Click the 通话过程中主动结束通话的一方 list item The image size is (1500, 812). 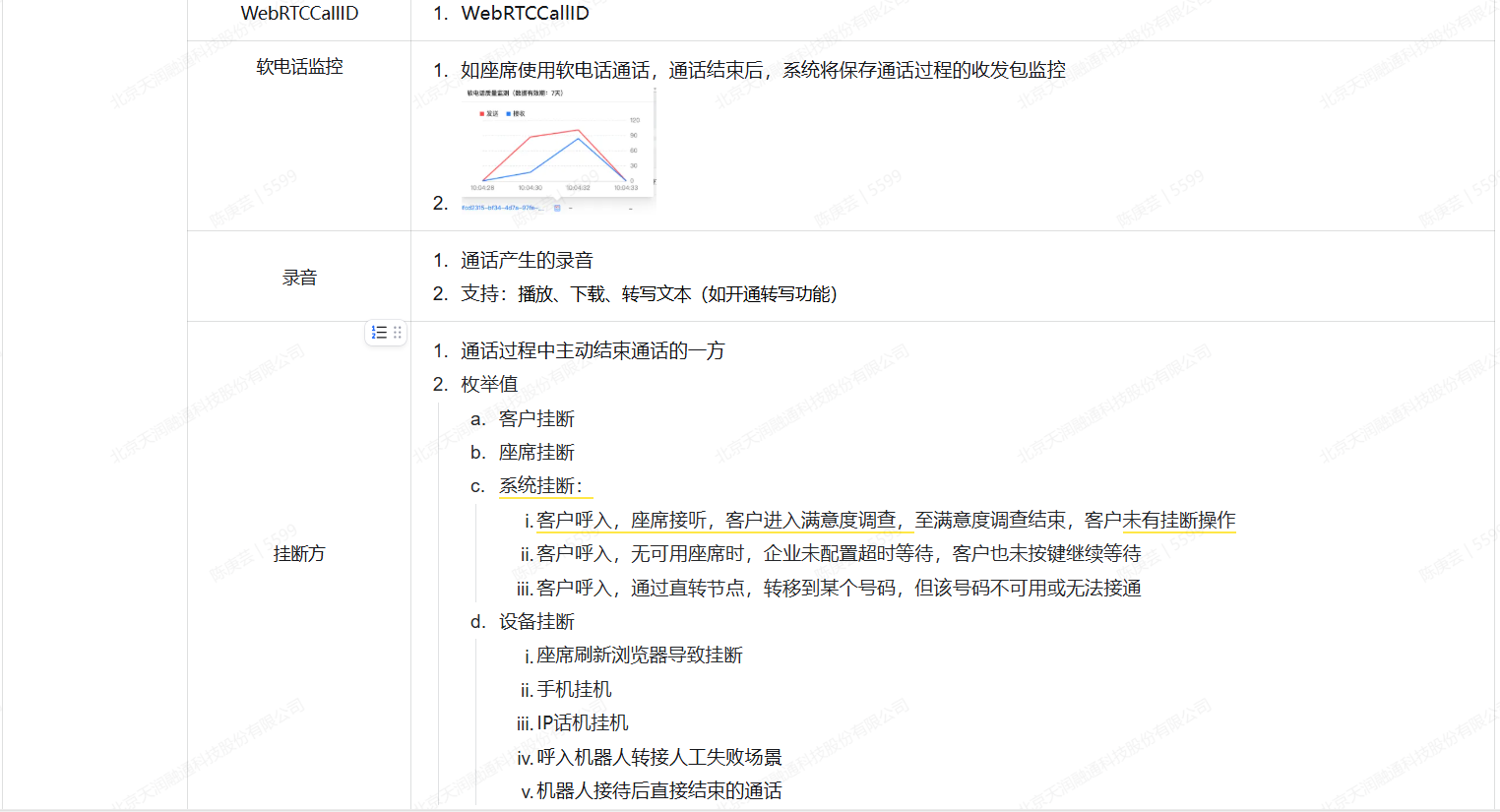pyautogui.click(x=593, y=351)
